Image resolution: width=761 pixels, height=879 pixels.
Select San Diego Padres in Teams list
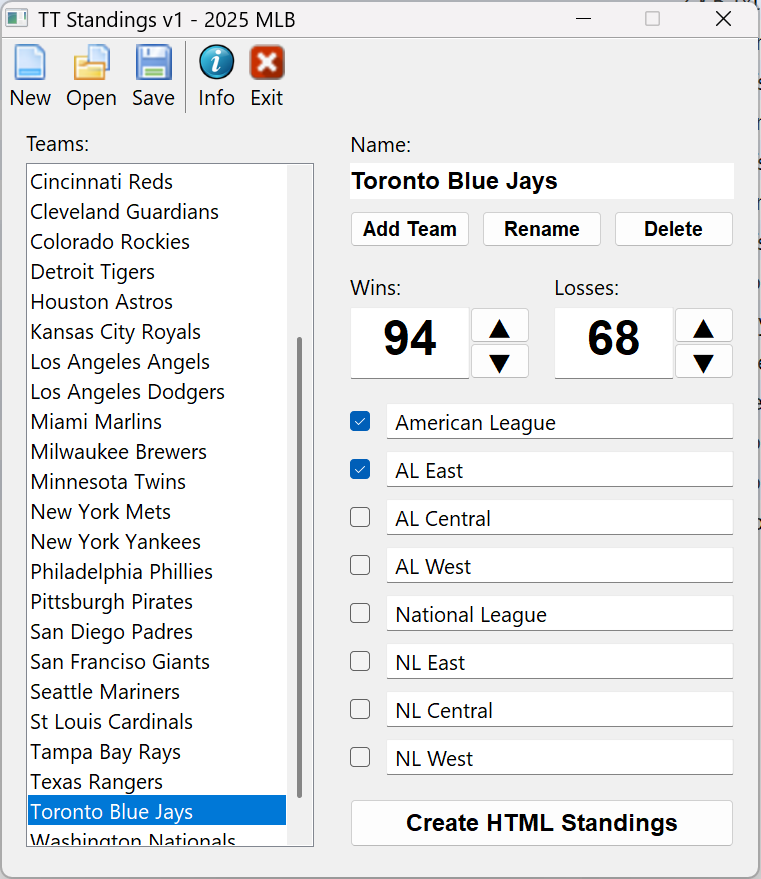pyautogui.click(x=157, y=632)
